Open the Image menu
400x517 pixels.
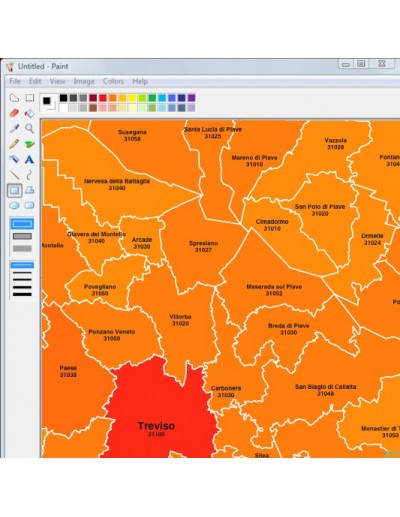pyautogui.click(x=84, y=81)
